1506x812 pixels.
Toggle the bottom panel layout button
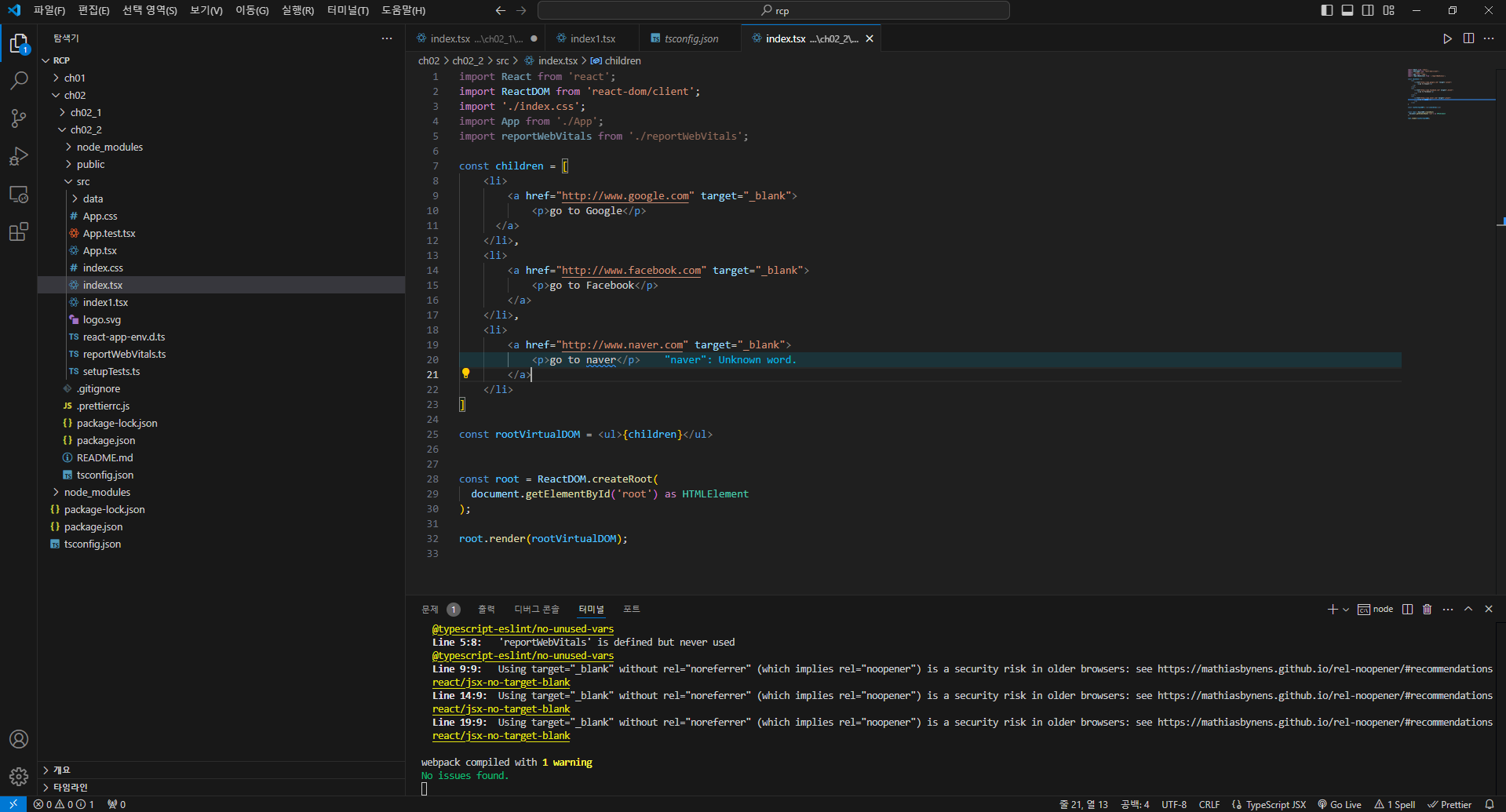1347,10
